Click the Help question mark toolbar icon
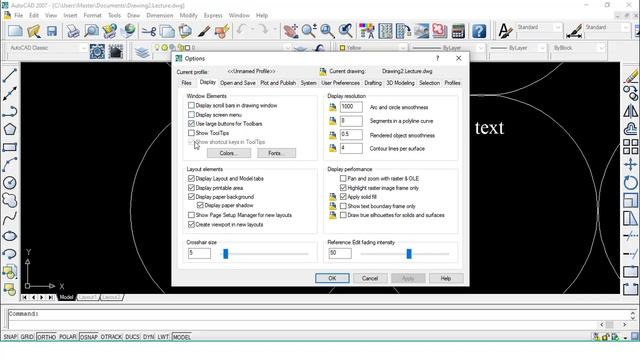The image size is (640, 360). pyautogui.click(x=479, y=31)
